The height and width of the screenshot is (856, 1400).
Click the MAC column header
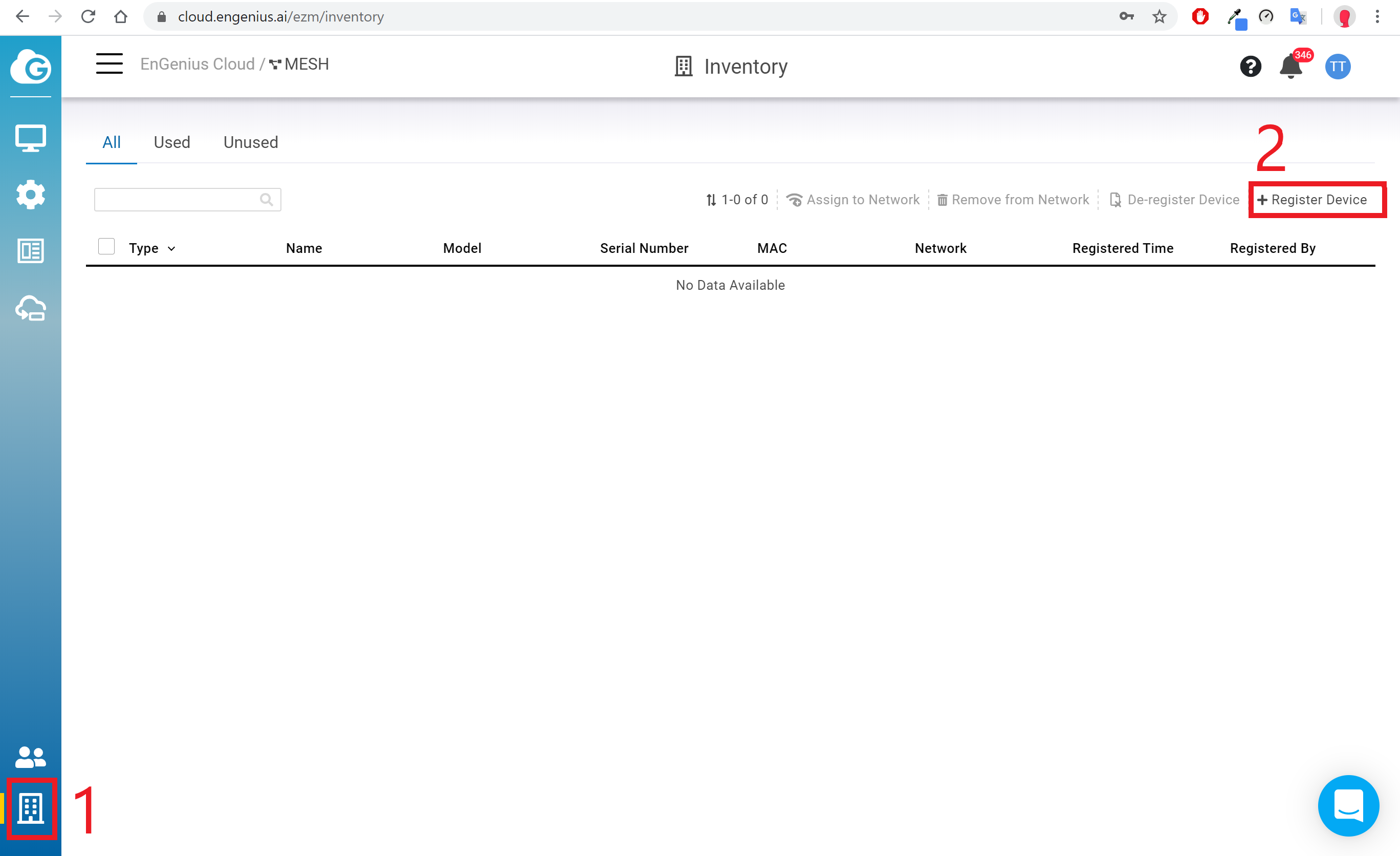coord(772,248)
